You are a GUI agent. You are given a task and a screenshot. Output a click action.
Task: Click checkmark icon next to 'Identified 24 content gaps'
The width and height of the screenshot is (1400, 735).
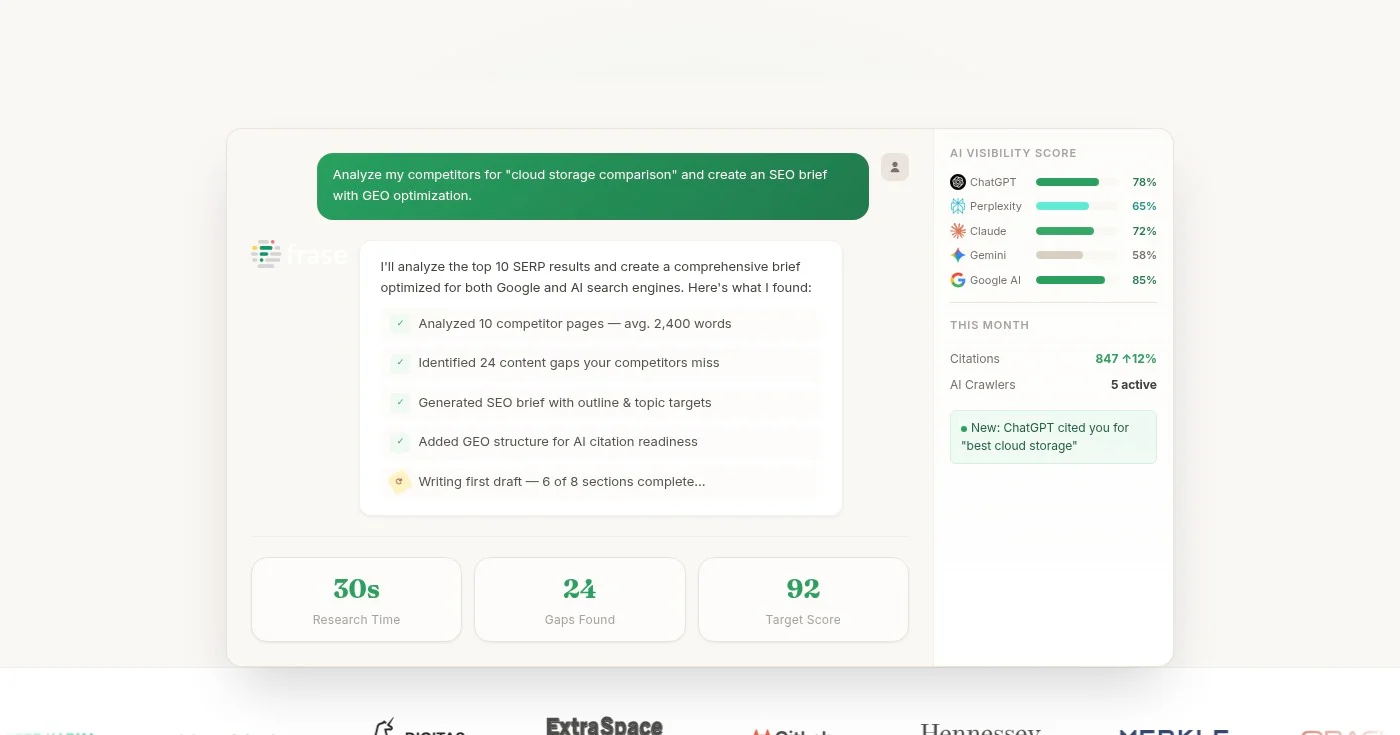[x=400, y=362]
